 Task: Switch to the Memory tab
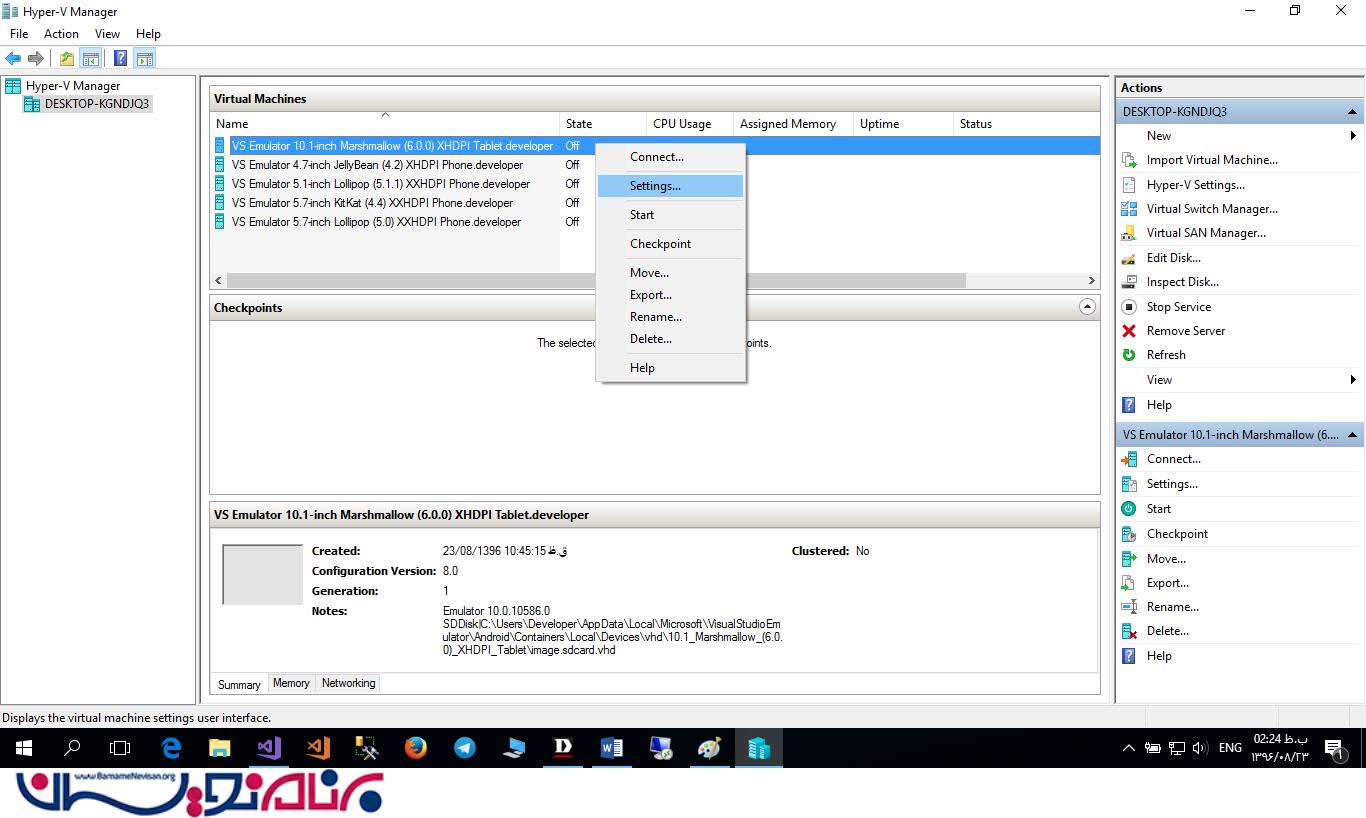point(291,683)
